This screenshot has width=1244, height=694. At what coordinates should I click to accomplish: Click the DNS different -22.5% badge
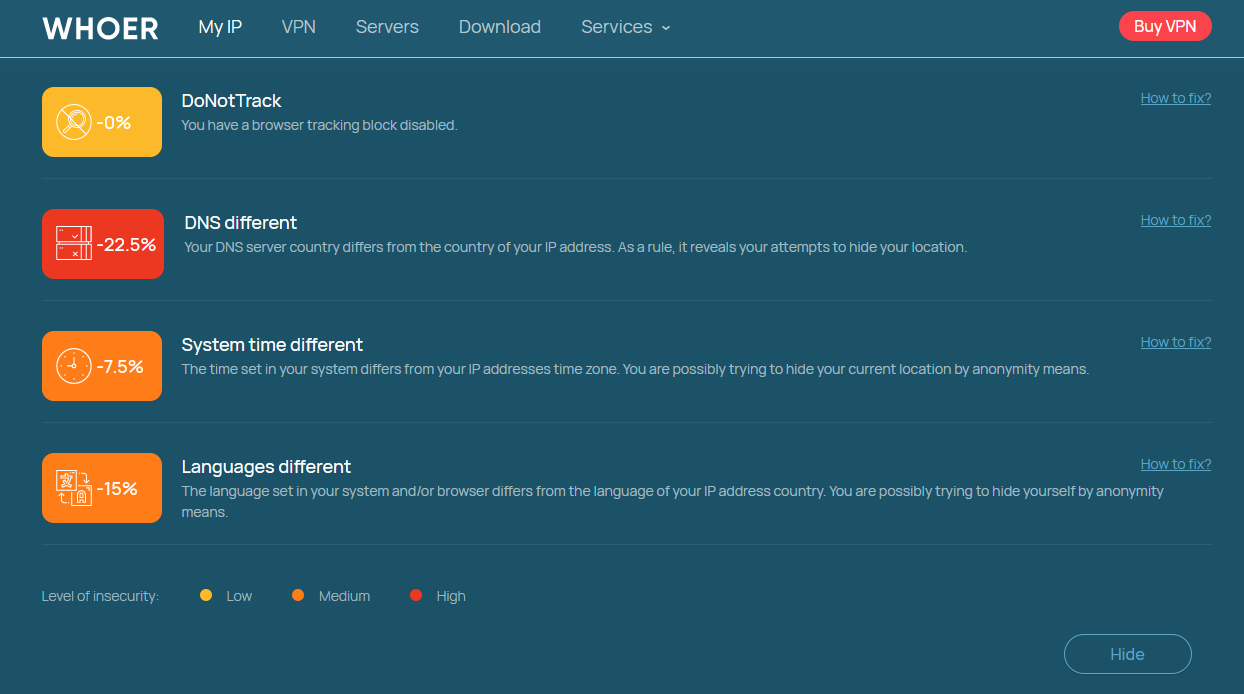(x=103, y=244)
